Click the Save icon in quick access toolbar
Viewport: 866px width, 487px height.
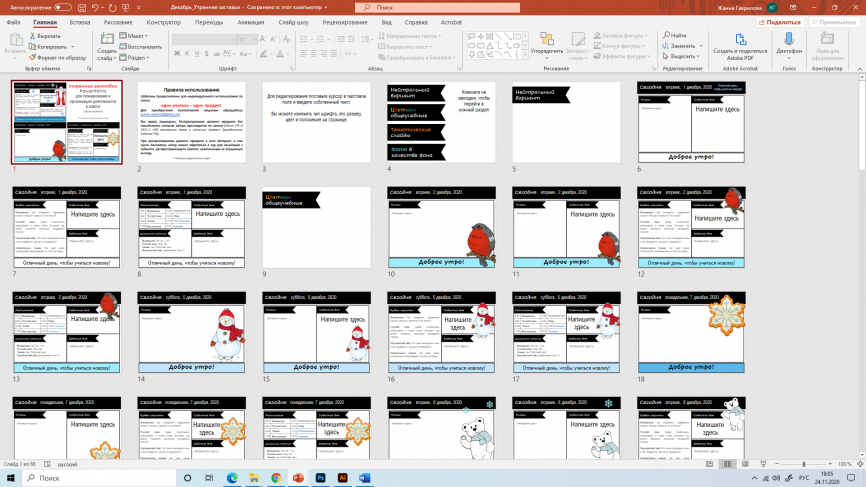click(83, 7)
